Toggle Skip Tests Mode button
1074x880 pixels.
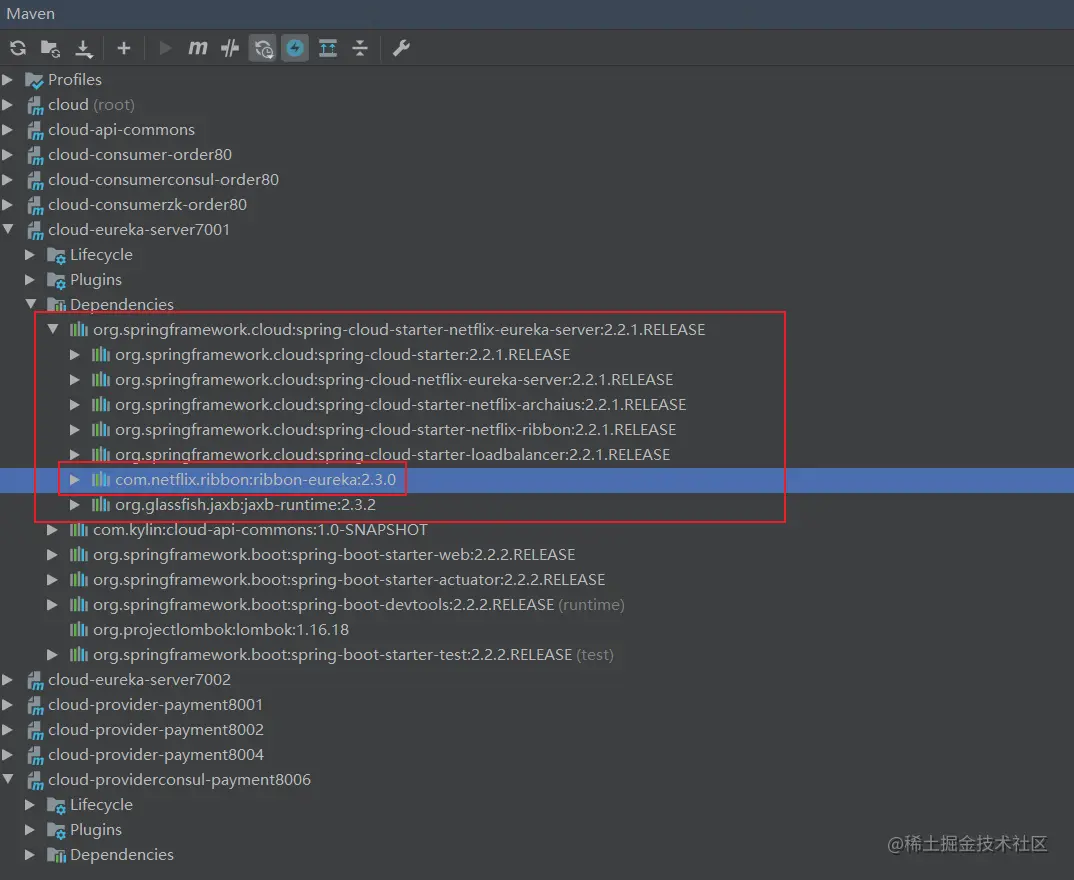(x=262, y=48)
